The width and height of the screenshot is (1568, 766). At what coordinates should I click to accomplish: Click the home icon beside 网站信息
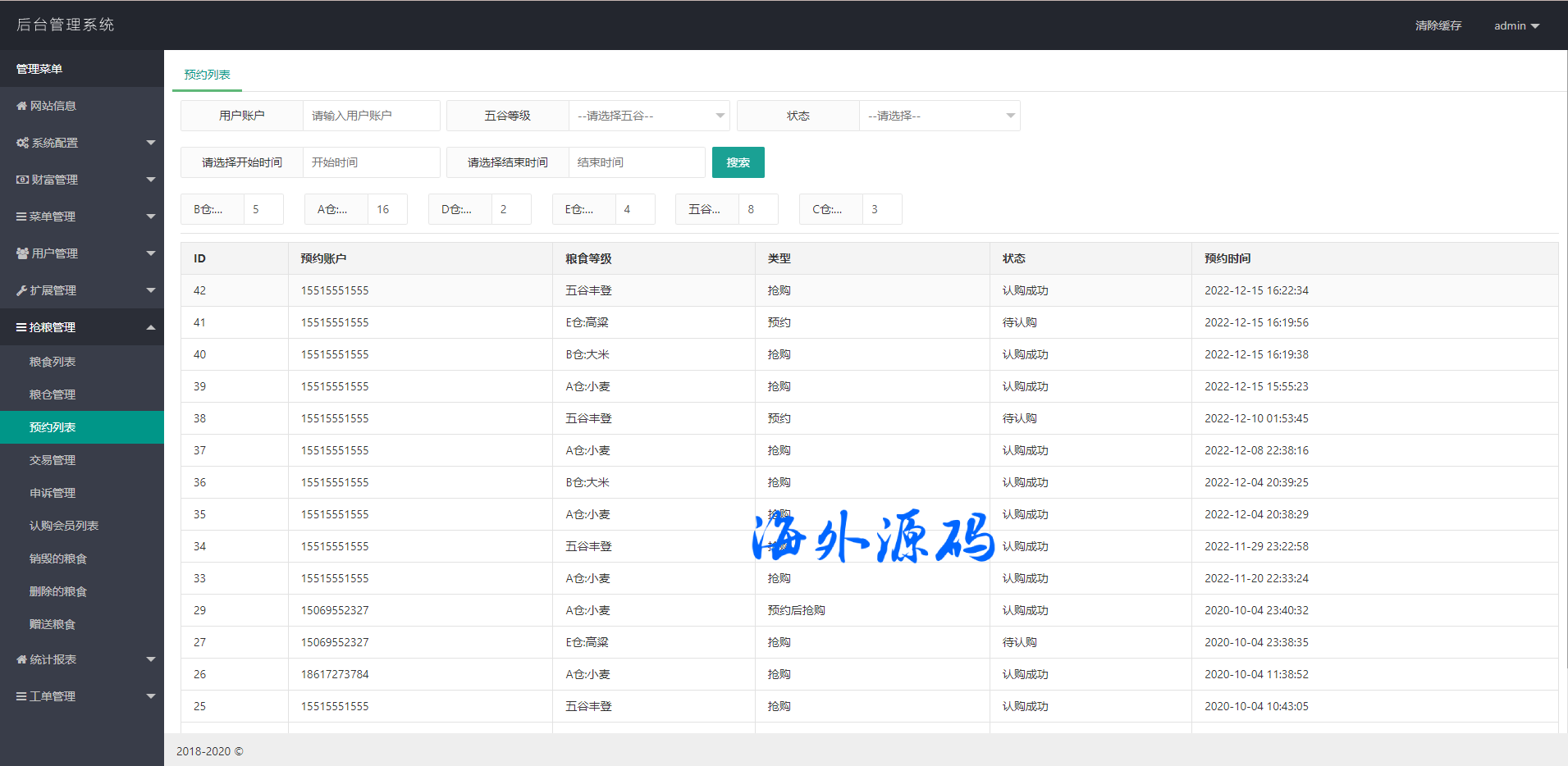21,106
